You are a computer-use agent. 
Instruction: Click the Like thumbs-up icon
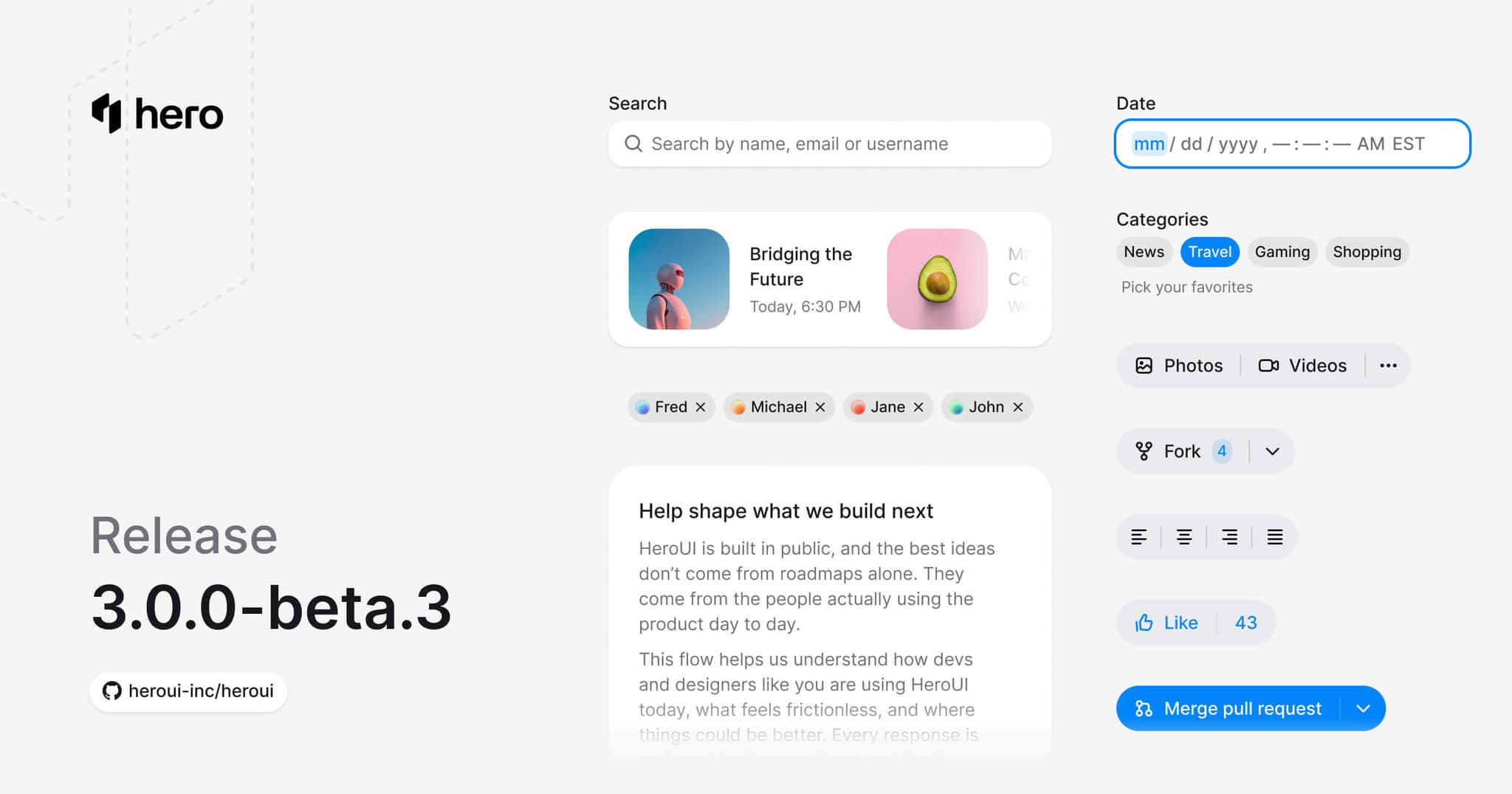point(1144,623)
